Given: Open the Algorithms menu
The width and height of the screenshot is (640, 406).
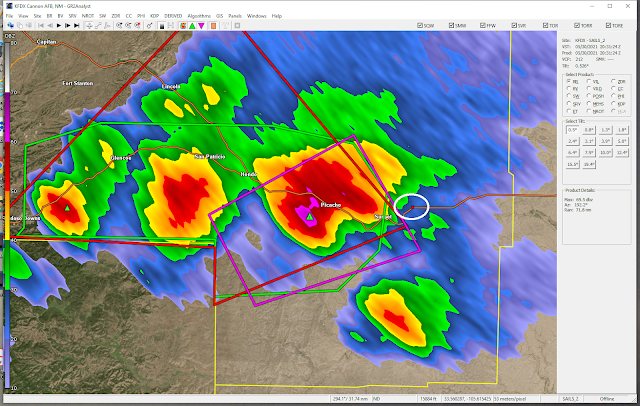Looking at the screenshot, I should pos(199,16).
